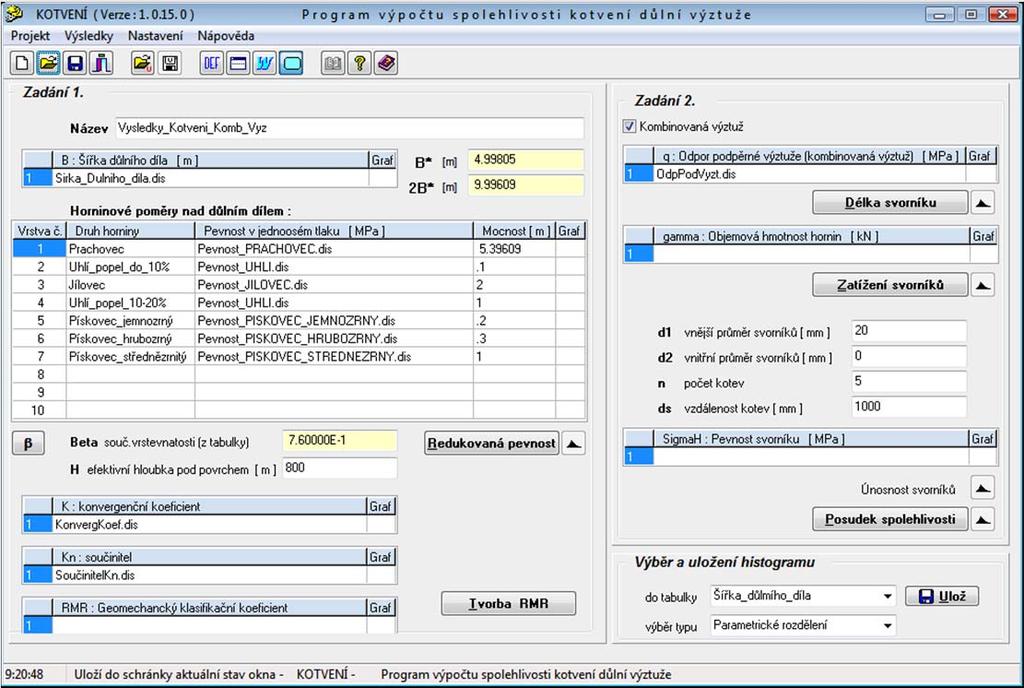Select the Sirka_Dulniho_dila.dis cell
The image size is (1024, 688).
coord(210,178)
